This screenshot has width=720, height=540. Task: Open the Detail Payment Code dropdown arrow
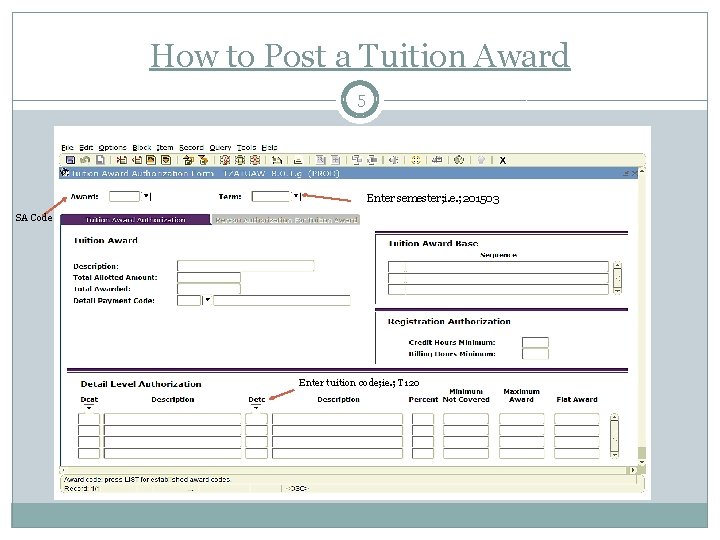[x=207, y=300]
